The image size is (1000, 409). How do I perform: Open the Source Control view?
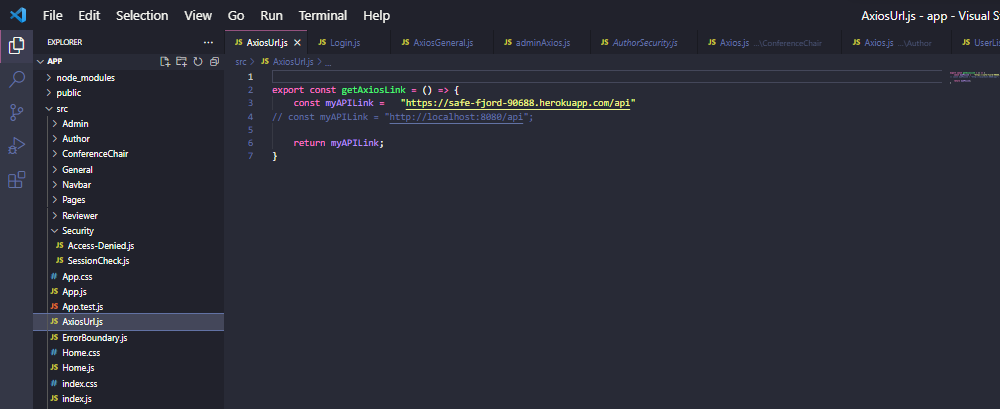[x=17, y=113]
